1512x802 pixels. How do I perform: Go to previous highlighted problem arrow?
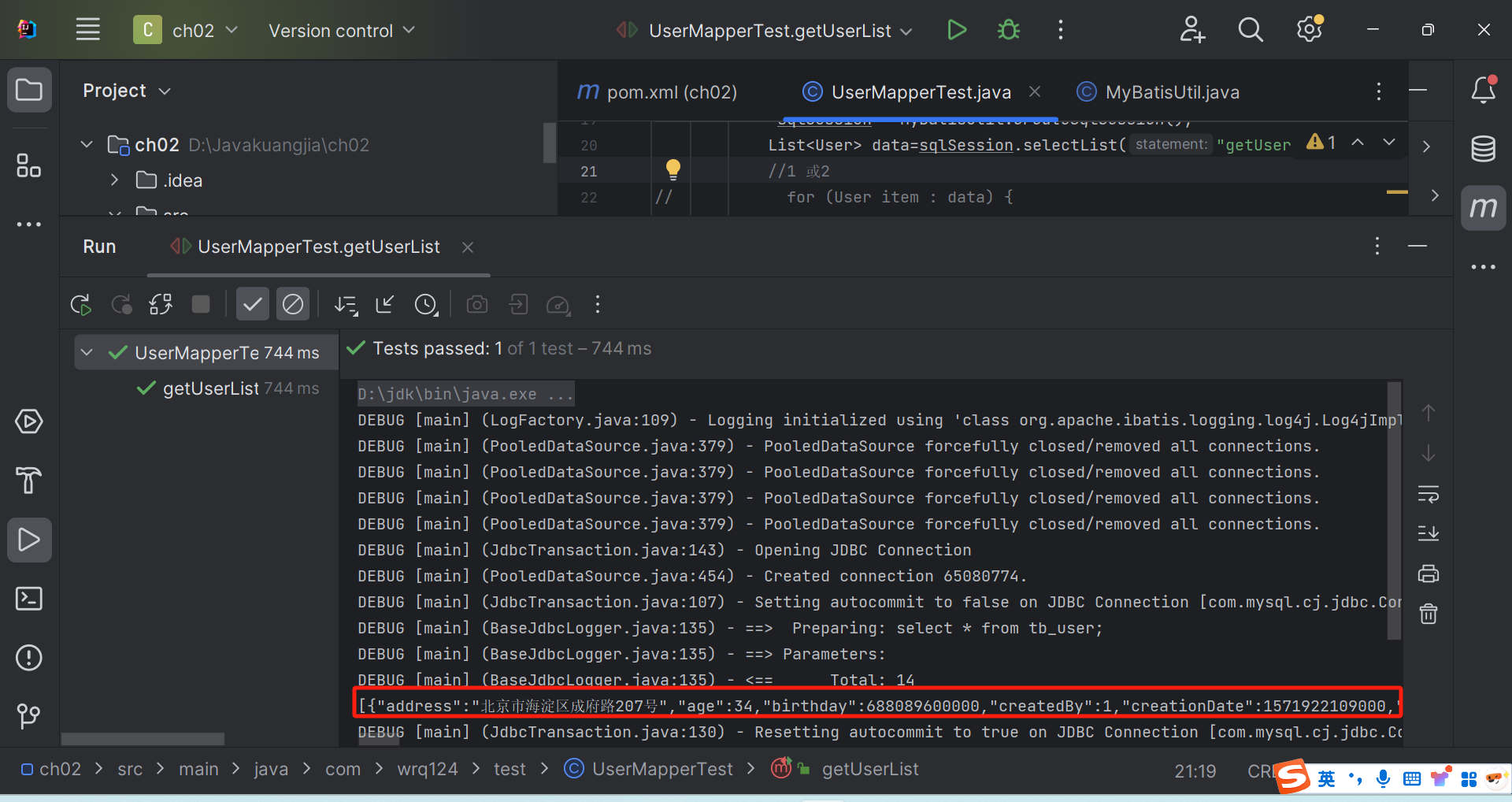click(x=1358, y=143)
